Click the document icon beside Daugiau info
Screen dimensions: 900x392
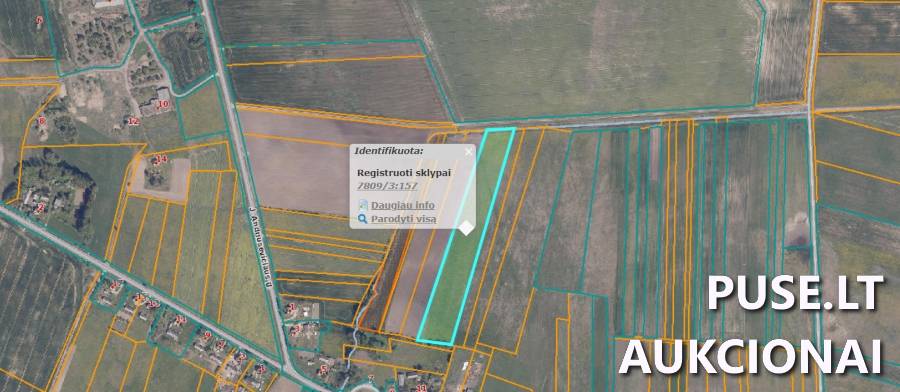tap(363, 205)
